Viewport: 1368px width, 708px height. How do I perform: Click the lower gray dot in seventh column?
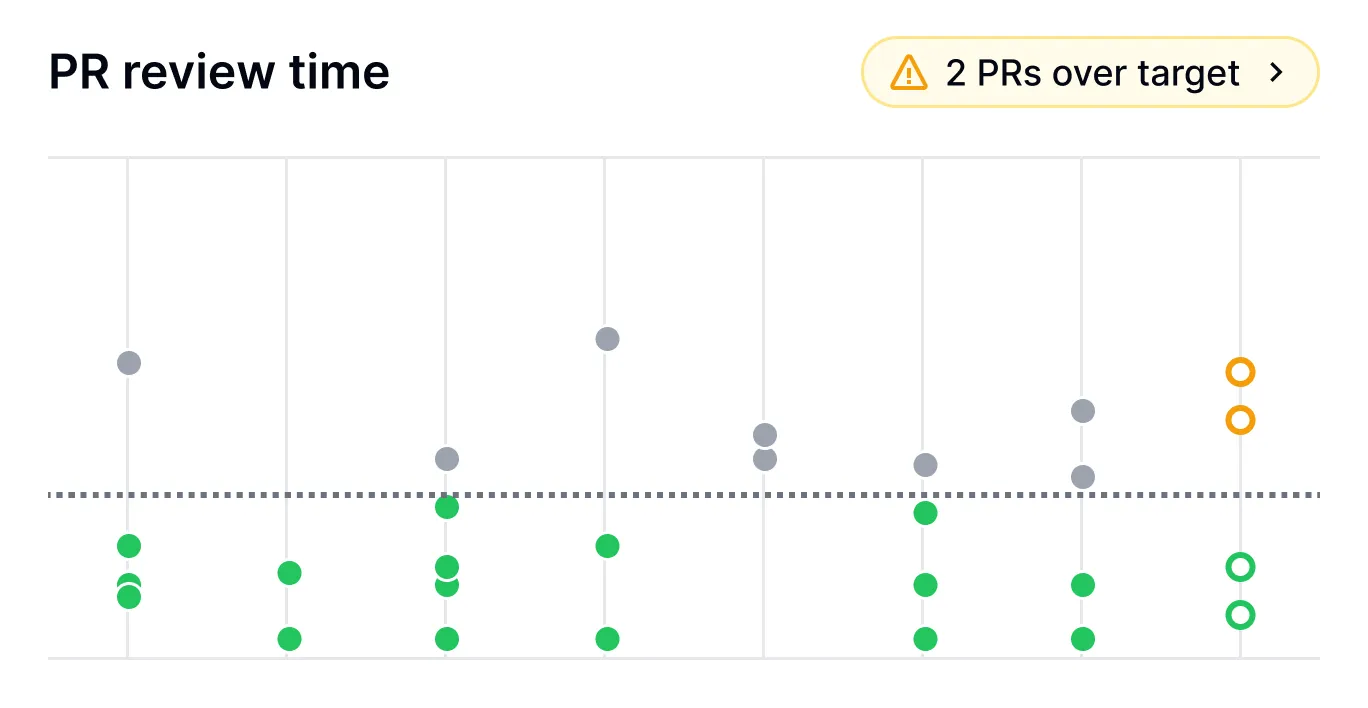(x=1083, y=477)
